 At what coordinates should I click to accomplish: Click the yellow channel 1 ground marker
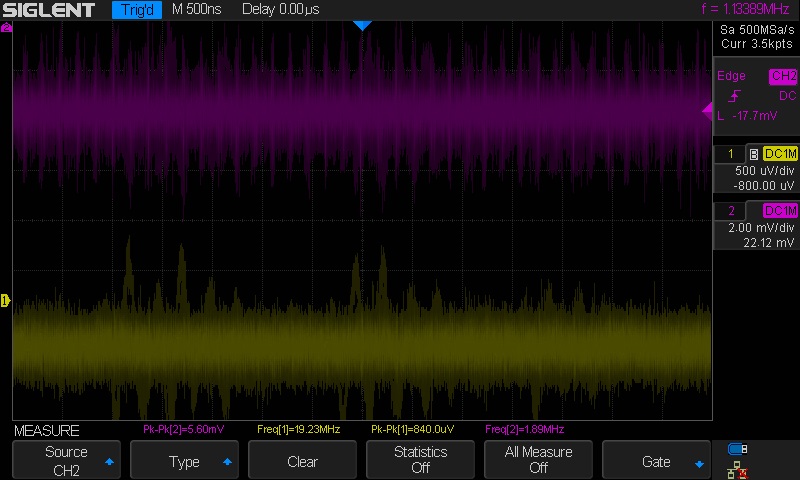[x=6, y=300]
